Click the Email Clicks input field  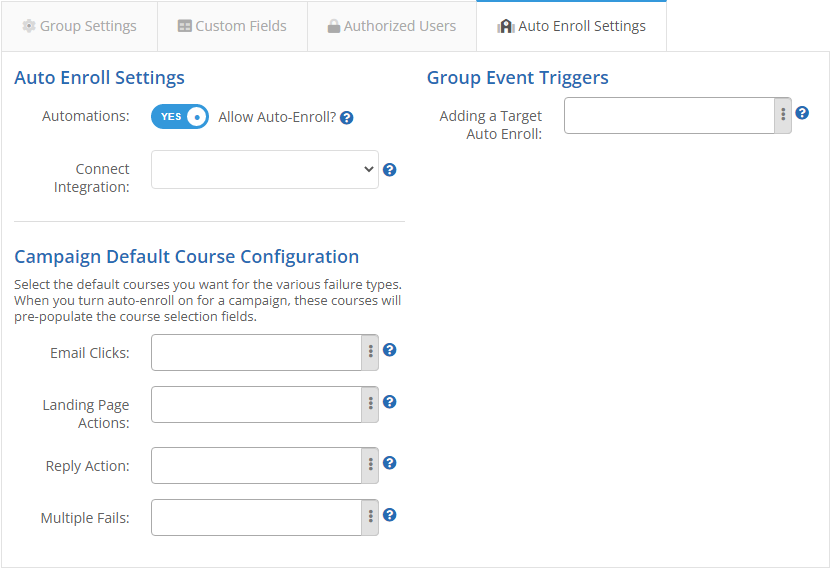[x=256, y=352]
